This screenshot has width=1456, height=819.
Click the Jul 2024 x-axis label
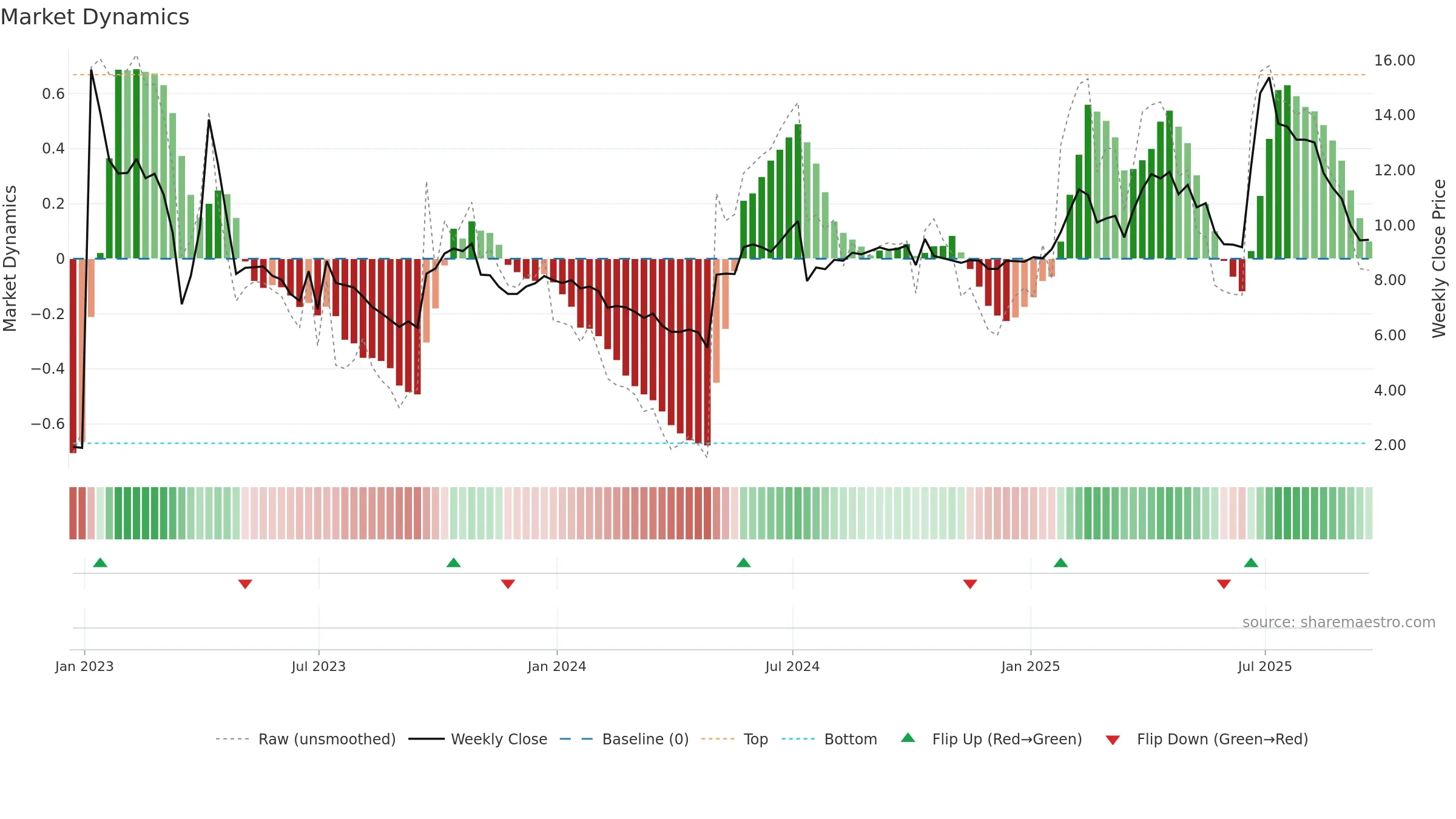pos(792,666)
